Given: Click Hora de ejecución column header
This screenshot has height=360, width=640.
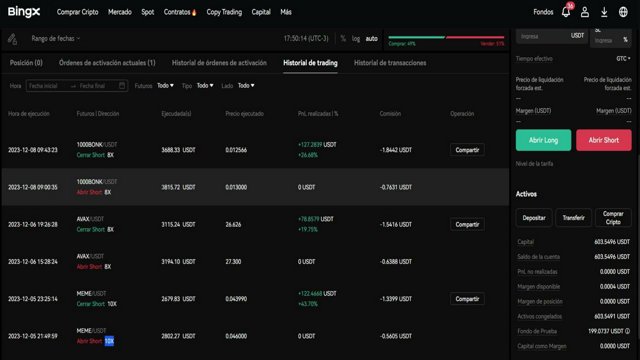Looking at the screenshot, I should [29, 114].
